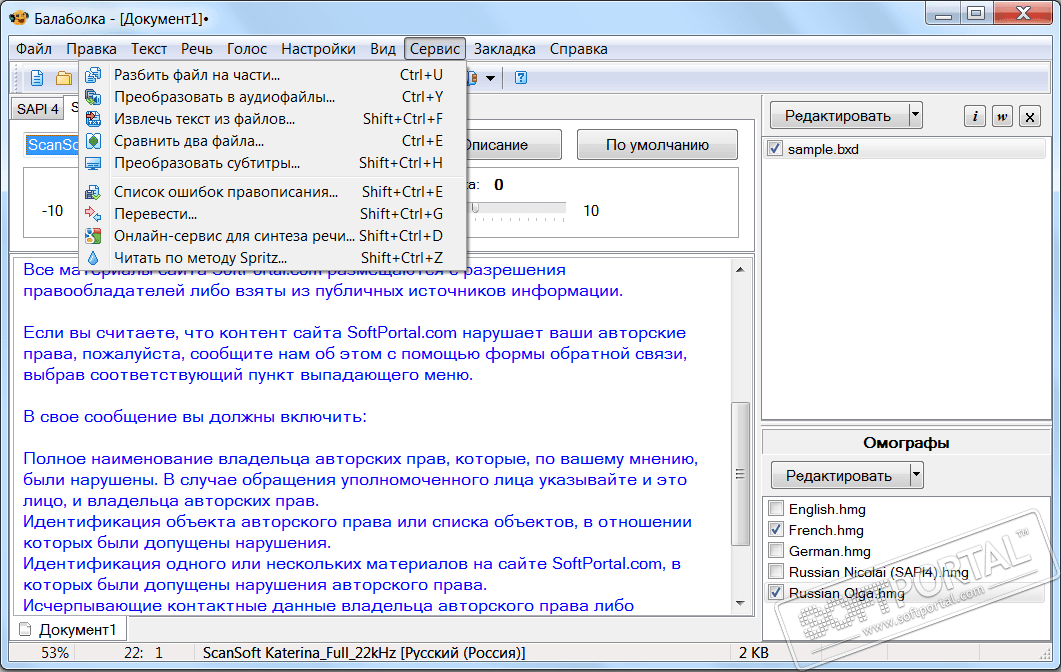Click the Омографы Редактировать button
Screen dimensions: 1061x672
click(838, 475)
